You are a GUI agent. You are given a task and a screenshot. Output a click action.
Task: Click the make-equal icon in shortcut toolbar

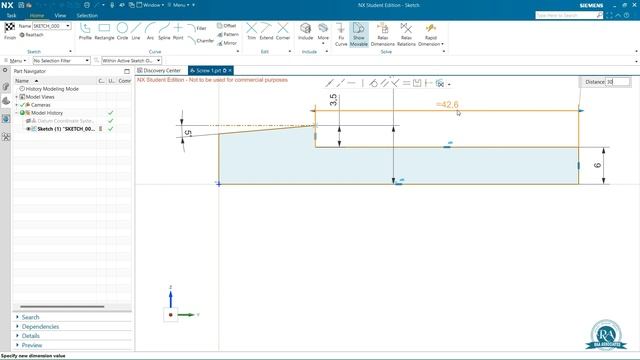pyautogui.click(x=406, y=83)
